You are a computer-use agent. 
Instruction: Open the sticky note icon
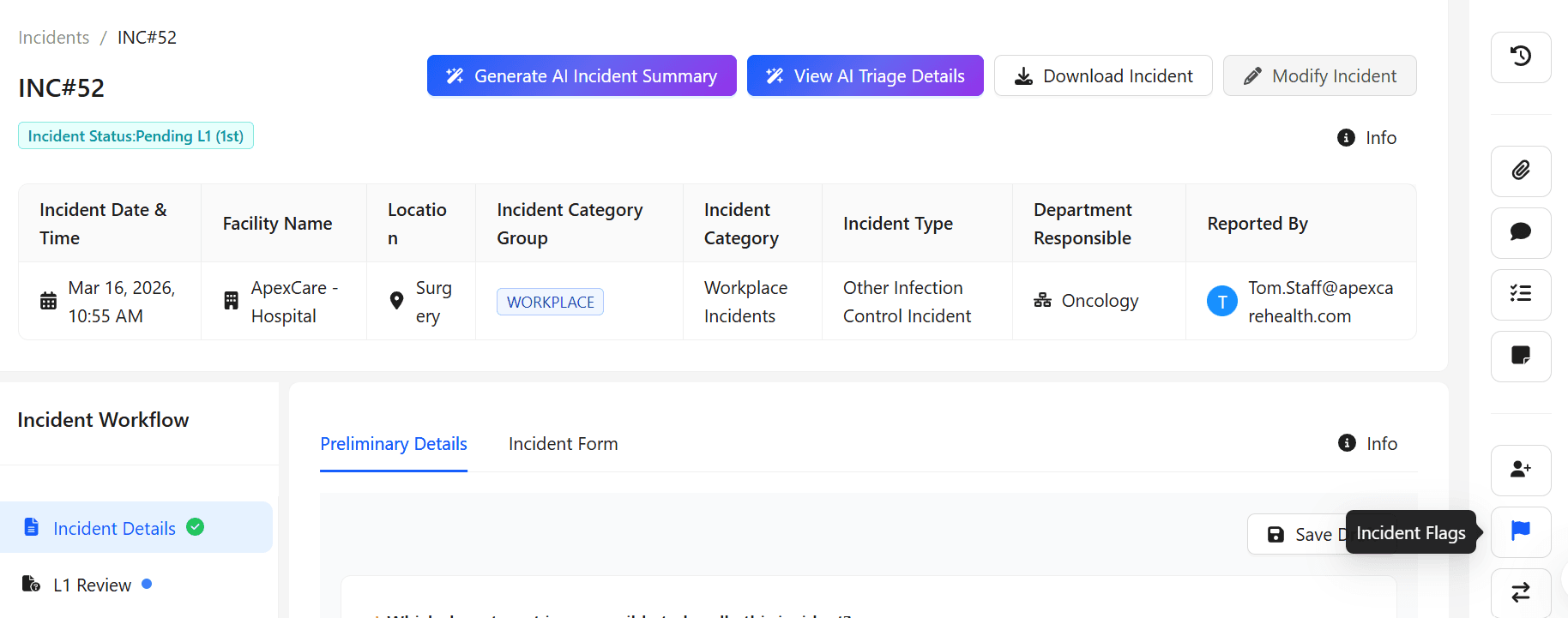[x=1520, y=356]
